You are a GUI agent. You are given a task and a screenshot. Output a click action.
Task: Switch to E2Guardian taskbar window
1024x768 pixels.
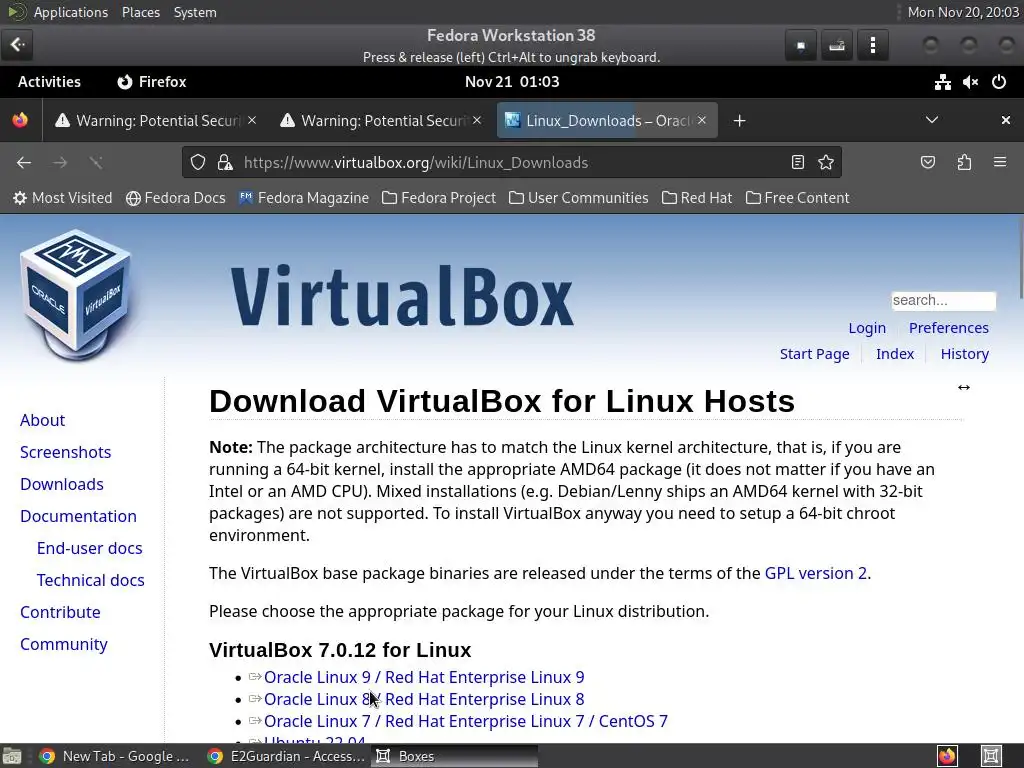click(x=286, y=756)
